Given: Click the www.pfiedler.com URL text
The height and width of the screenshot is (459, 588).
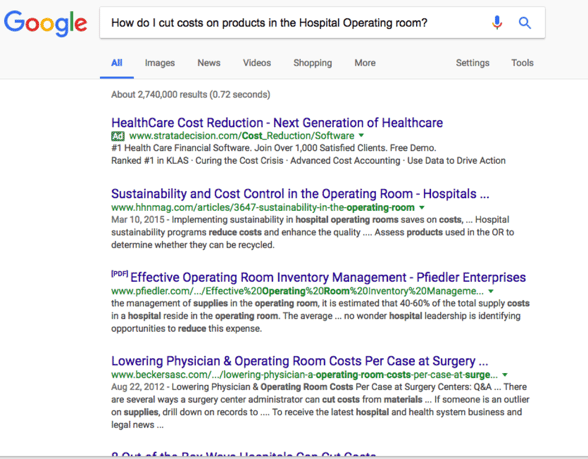Looking at the screenshot, I should click(x=297, y=291).
